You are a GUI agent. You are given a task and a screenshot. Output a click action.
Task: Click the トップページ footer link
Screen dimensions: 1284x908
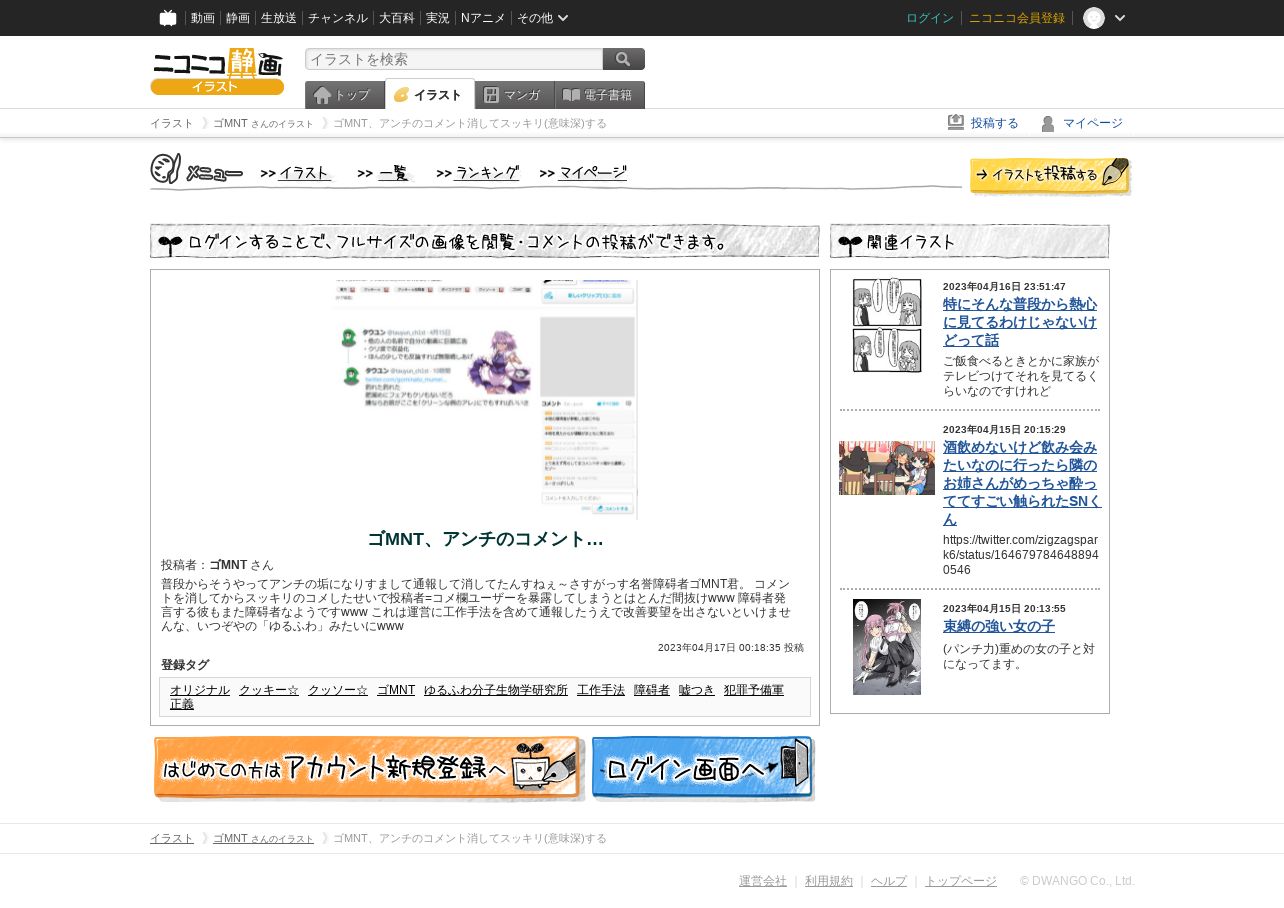(961, 881)
